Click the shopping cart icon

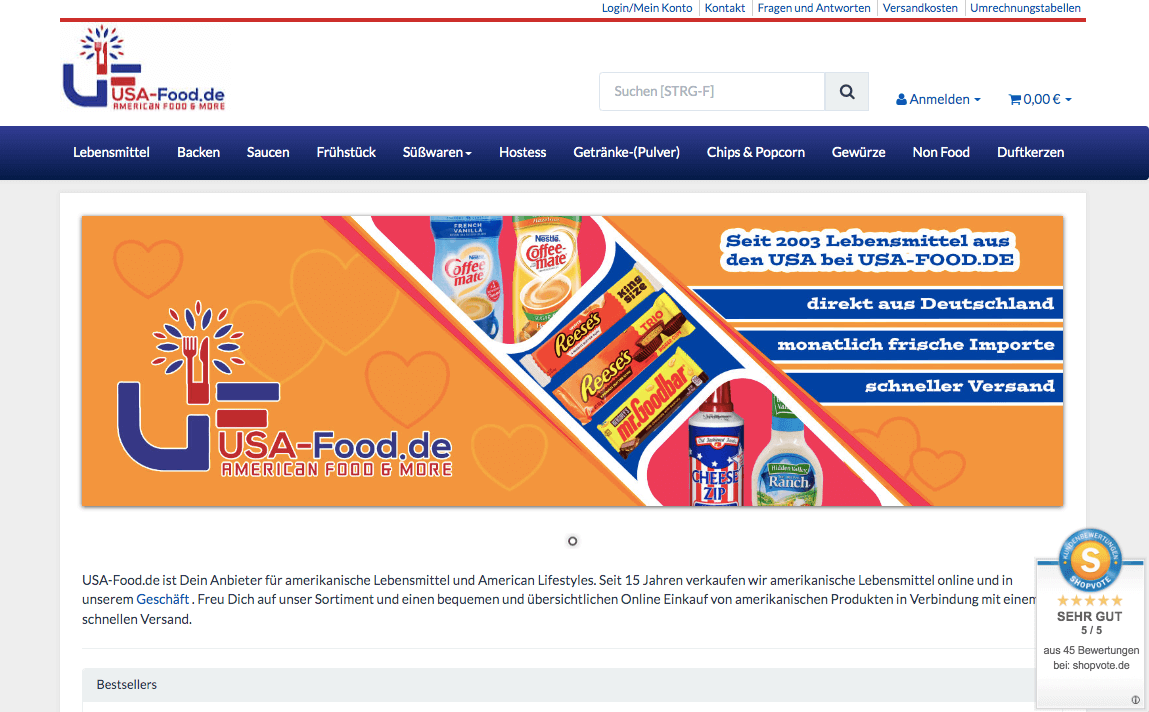1015,100
